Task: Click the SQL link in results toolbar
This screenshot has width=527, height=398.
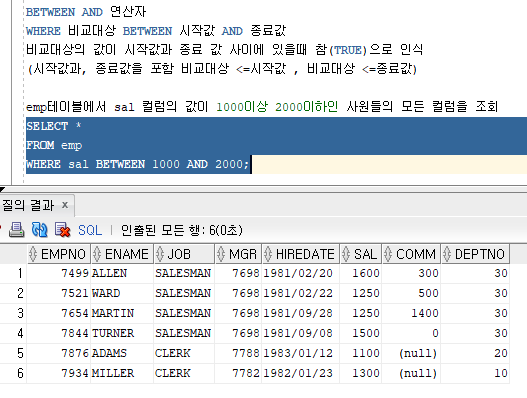Action: tap(90, 230)
